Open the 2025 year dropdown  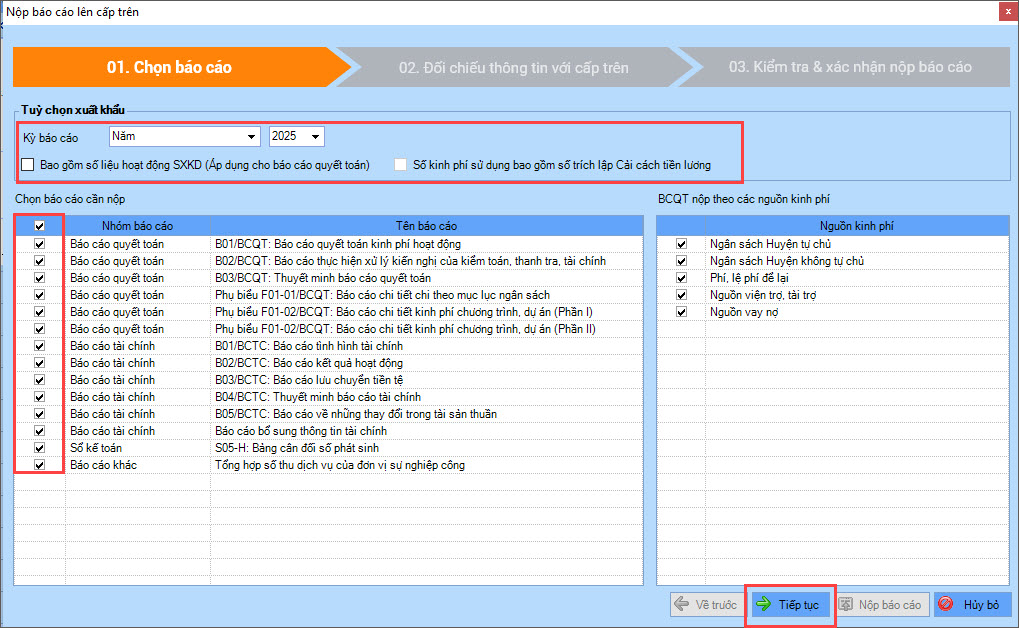click(316, 136)
